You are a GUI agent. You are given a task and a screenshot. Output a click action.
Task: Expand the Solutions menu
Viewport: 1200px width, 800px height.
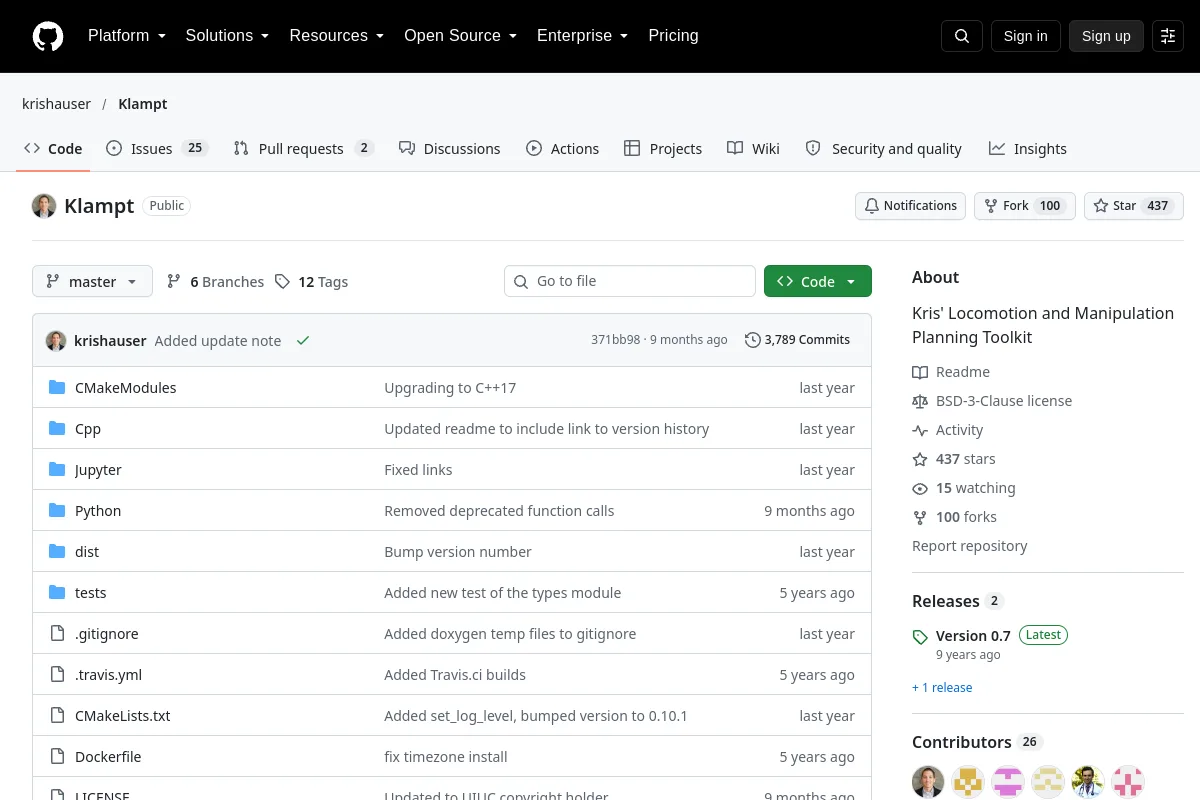coord(227,36)
